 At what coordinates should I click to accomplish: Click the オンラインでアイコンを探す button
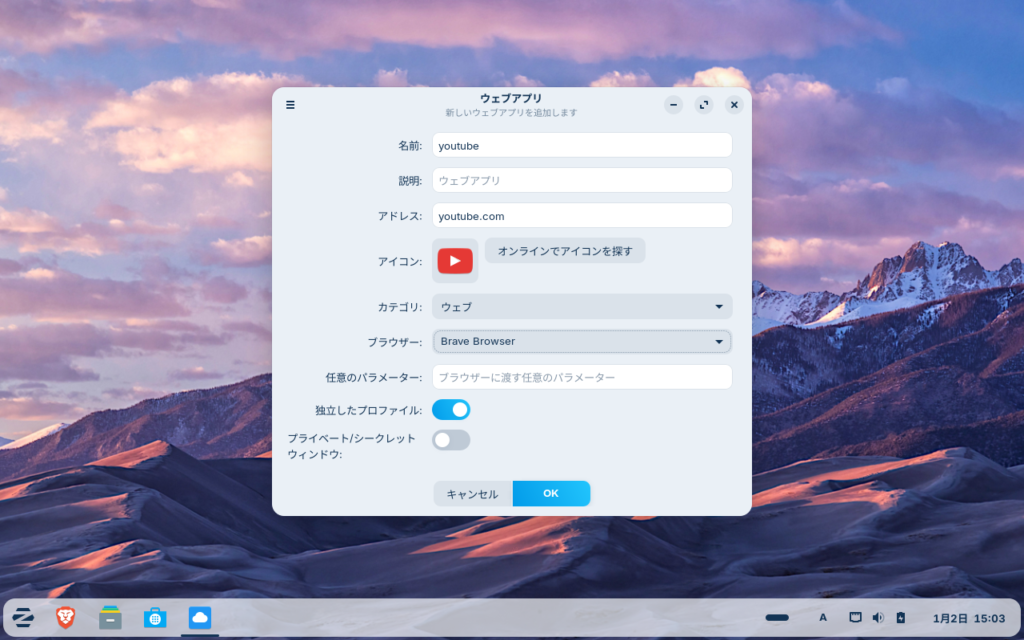(565, 251)
